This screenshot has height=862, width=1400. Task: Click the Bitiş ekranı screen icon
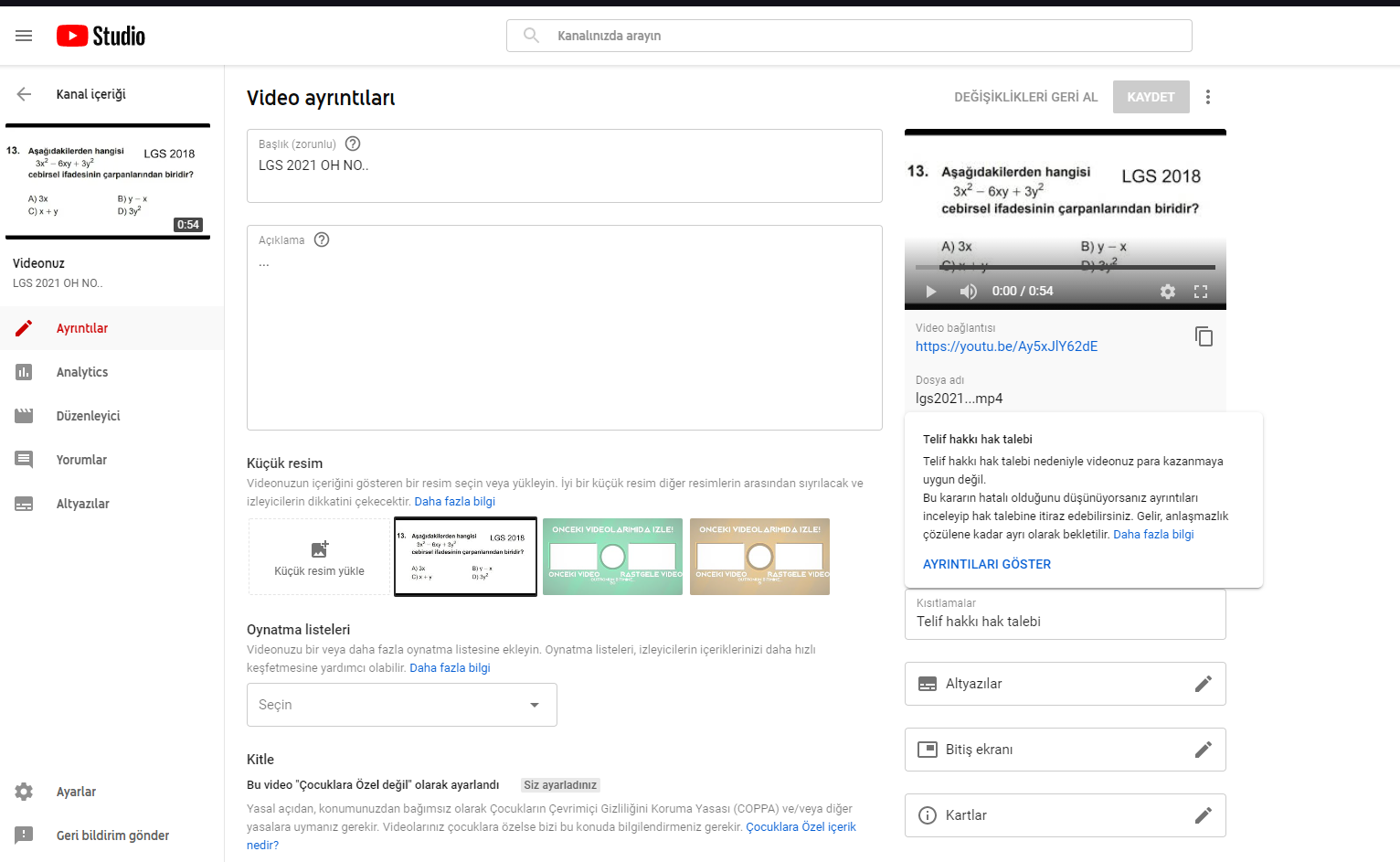(928, 750)
